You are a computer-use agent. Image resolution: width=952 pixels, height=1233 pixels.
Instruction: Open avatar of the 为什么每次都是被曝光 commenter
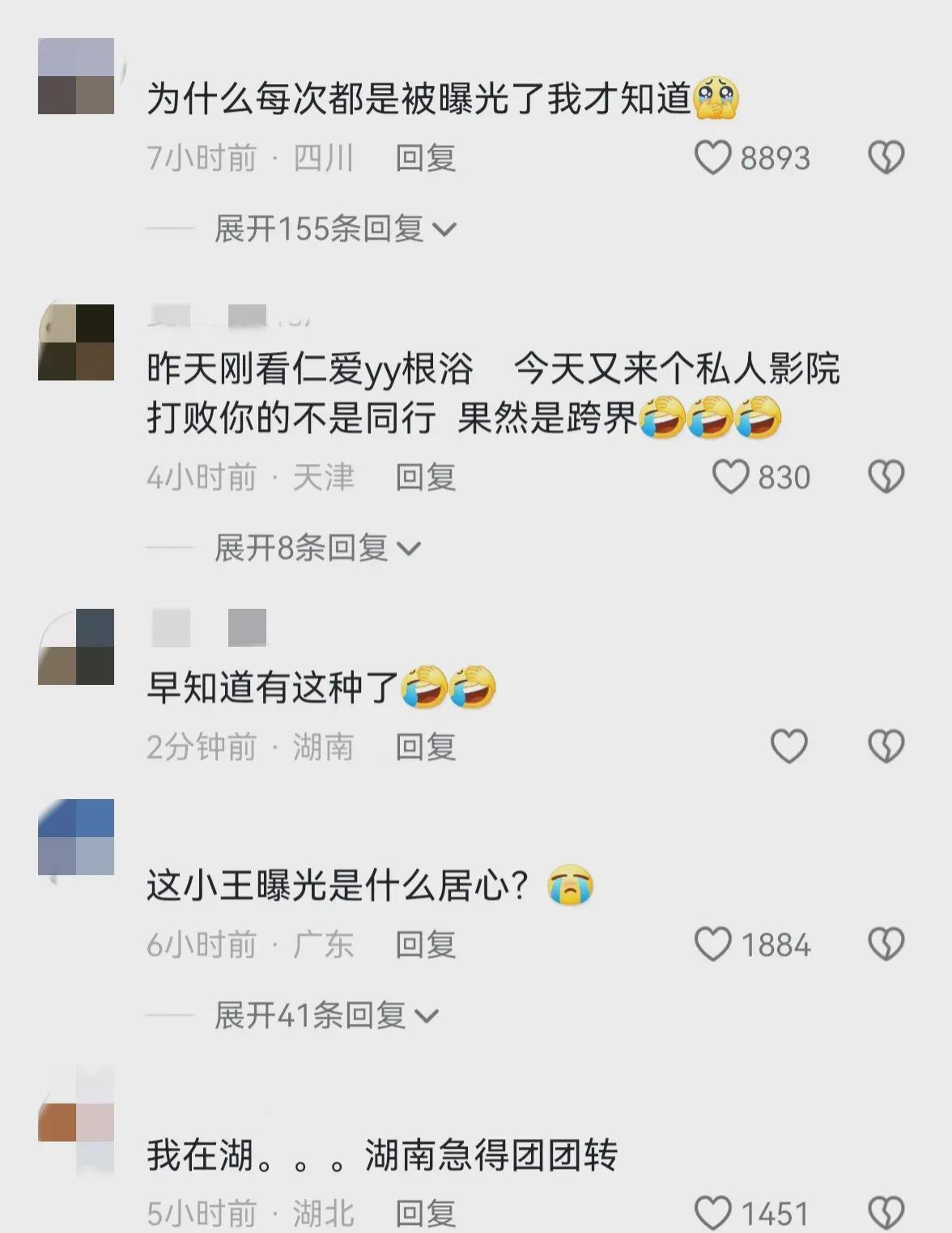click(76, 76)
